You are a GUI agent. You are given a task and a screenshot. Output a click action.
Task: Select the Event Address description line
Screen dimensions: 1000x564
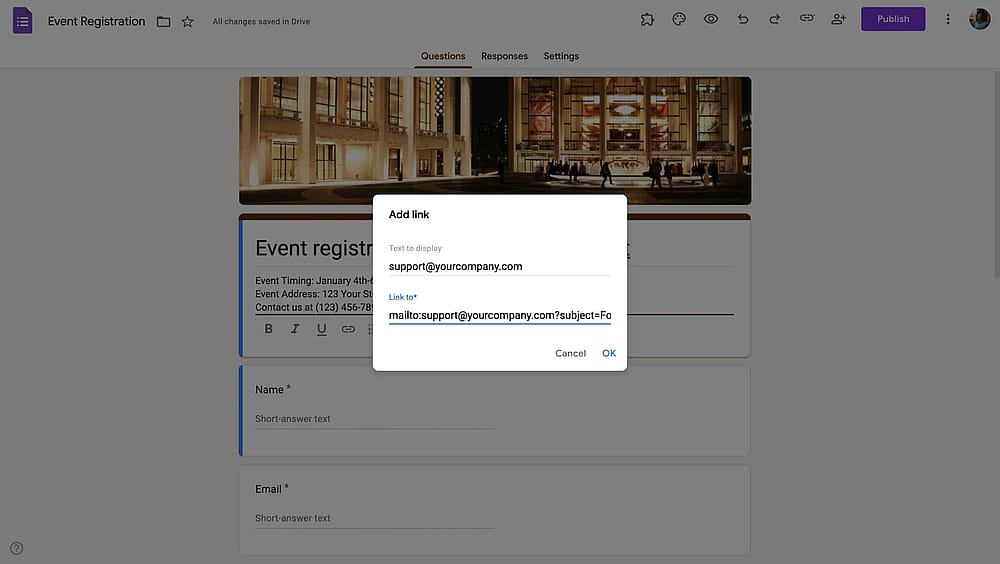coord(314,294)
